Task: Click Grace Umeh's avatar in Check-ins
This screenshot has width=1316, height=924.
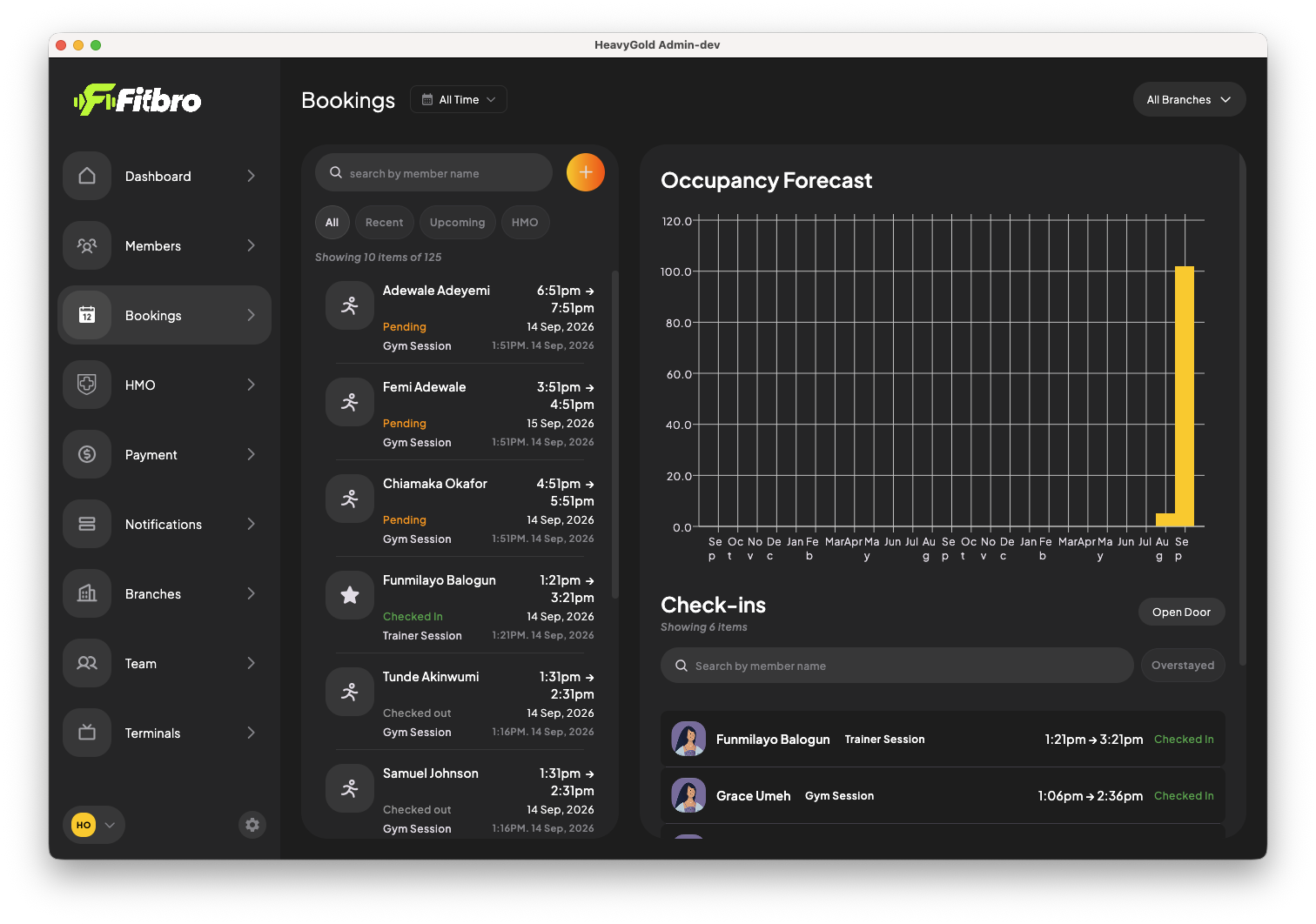Action: pos(688,795)
